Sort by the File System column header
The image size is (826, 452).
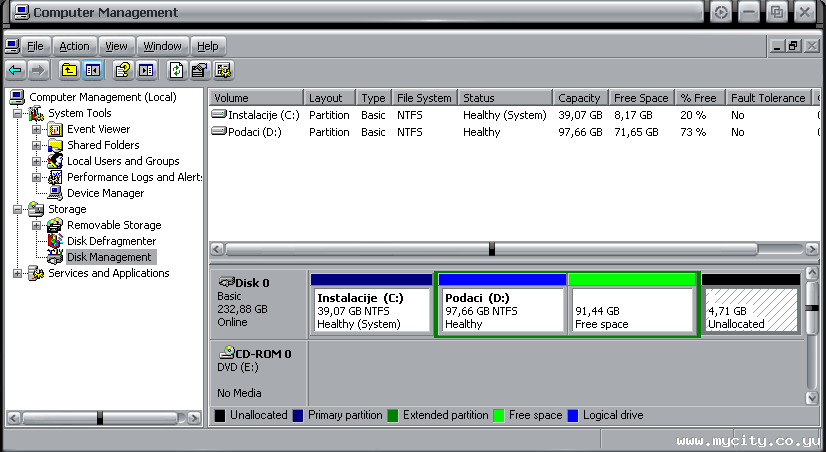click(425, 98)
